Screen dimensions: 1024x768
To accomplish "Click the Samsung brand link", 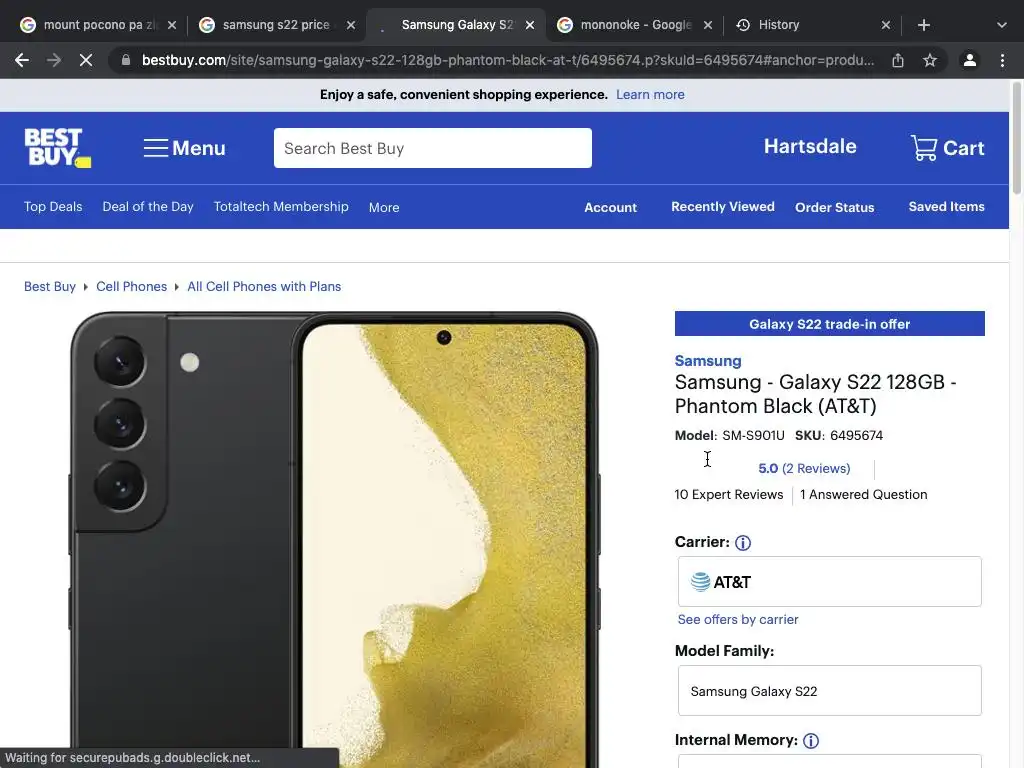I will [x=708, y=360].
